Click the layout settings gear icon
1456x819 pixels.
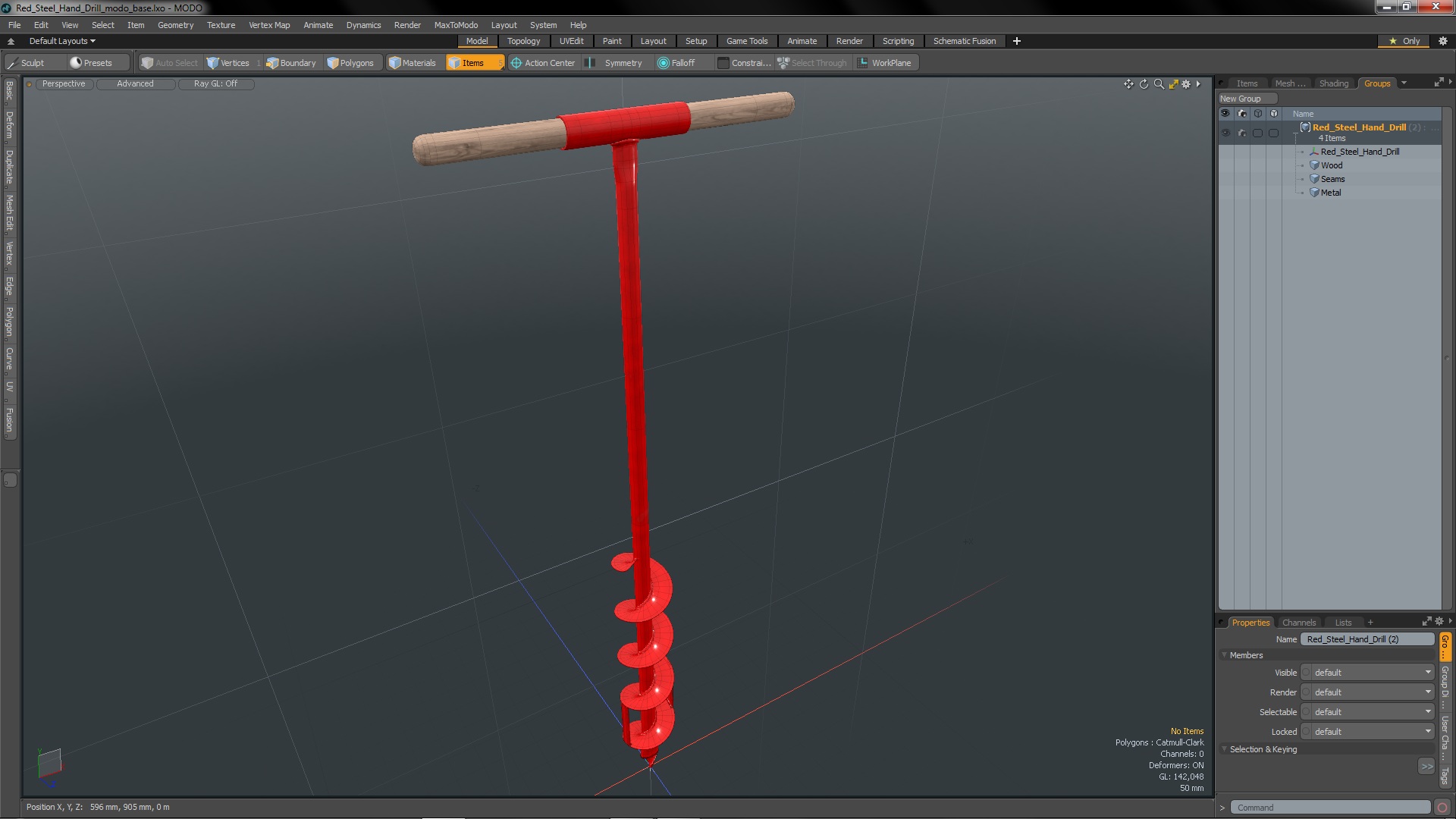tap(1443, 41)
